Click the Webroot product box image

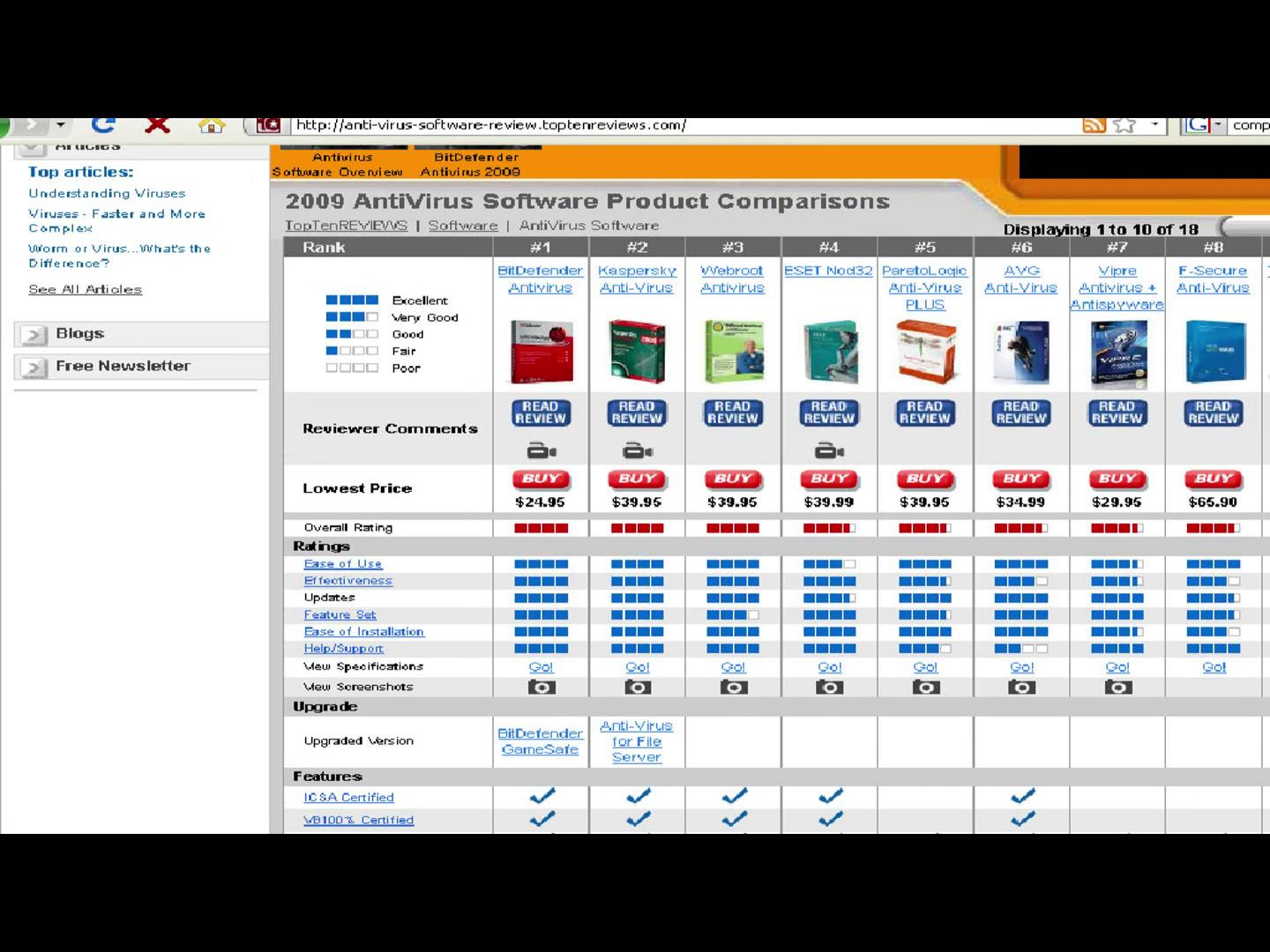pyautogui.click(x=733, y=352)
